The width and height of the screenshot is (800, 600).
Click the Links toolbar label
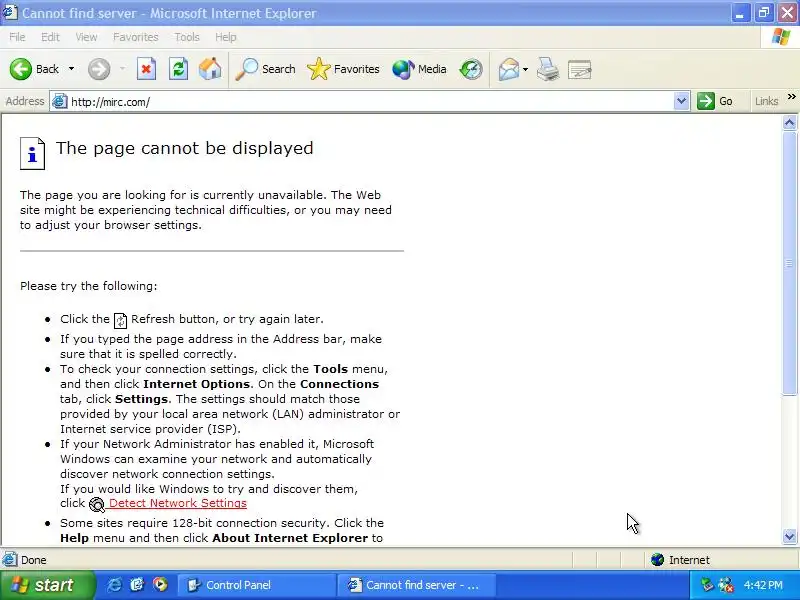[x=766, y=101]
